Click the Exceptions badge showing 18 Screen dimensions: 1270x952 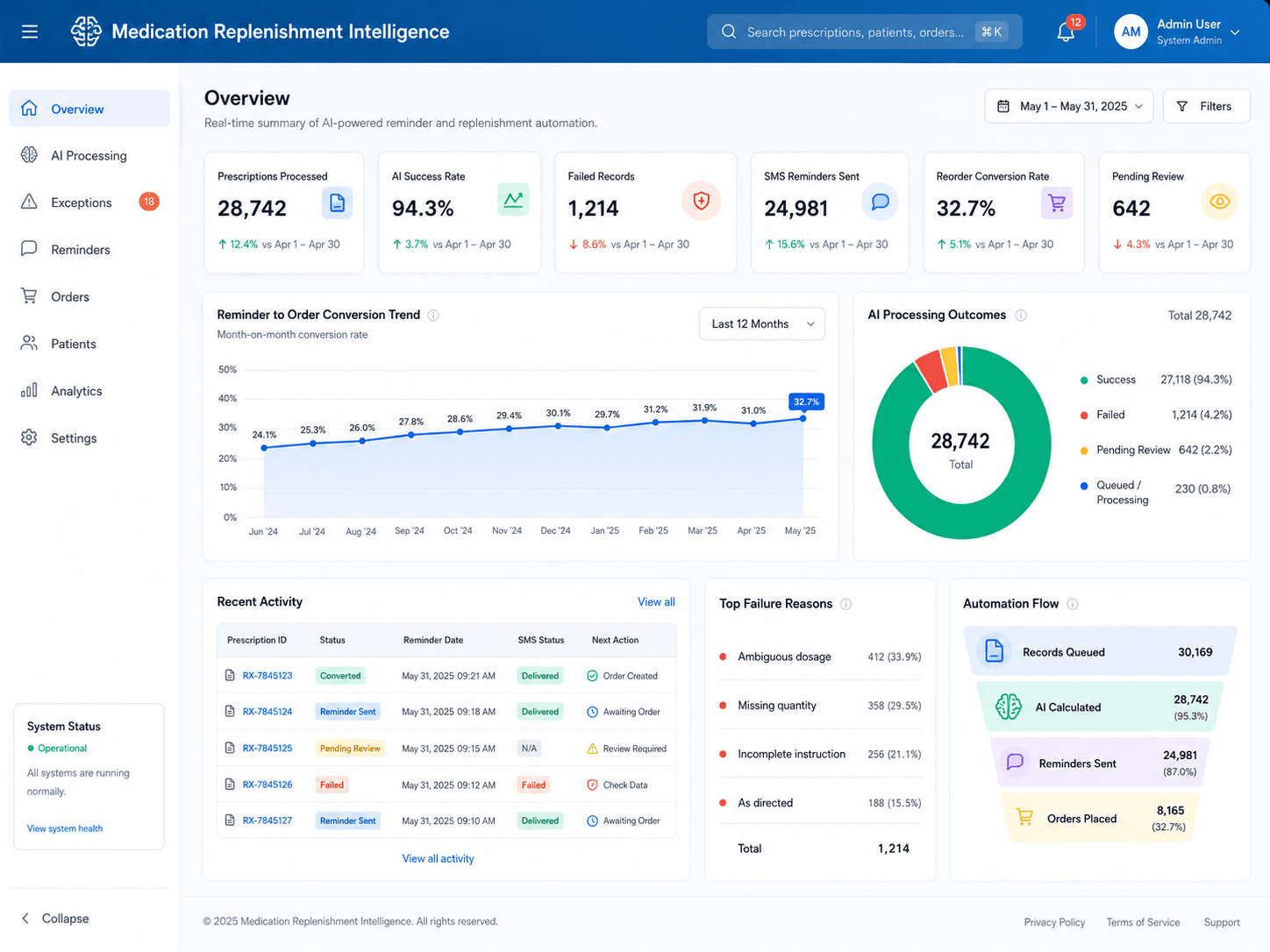click(x=149, y=202)
